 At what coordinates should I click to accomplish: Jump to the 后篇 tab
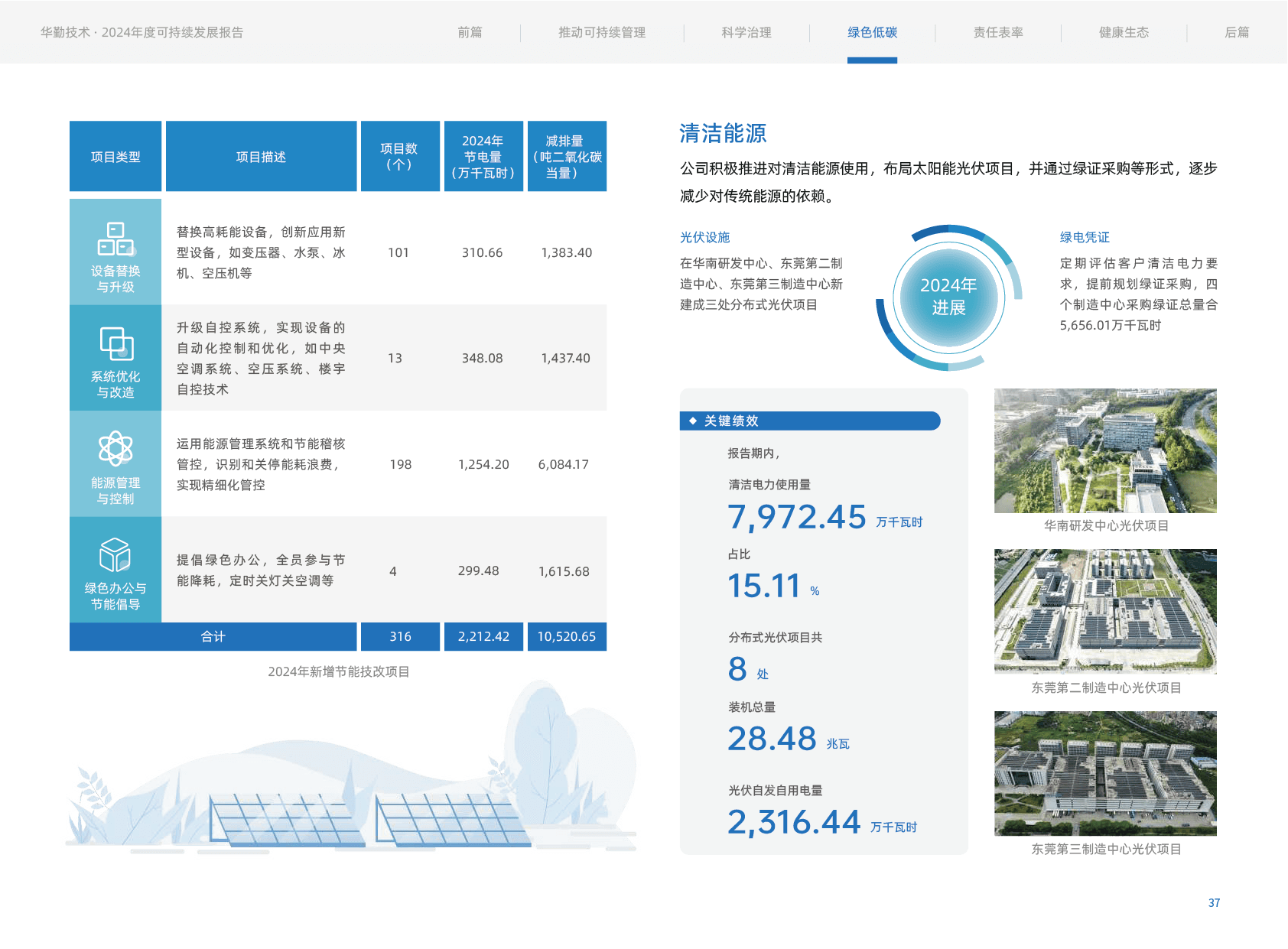(x=1237, y=32)
